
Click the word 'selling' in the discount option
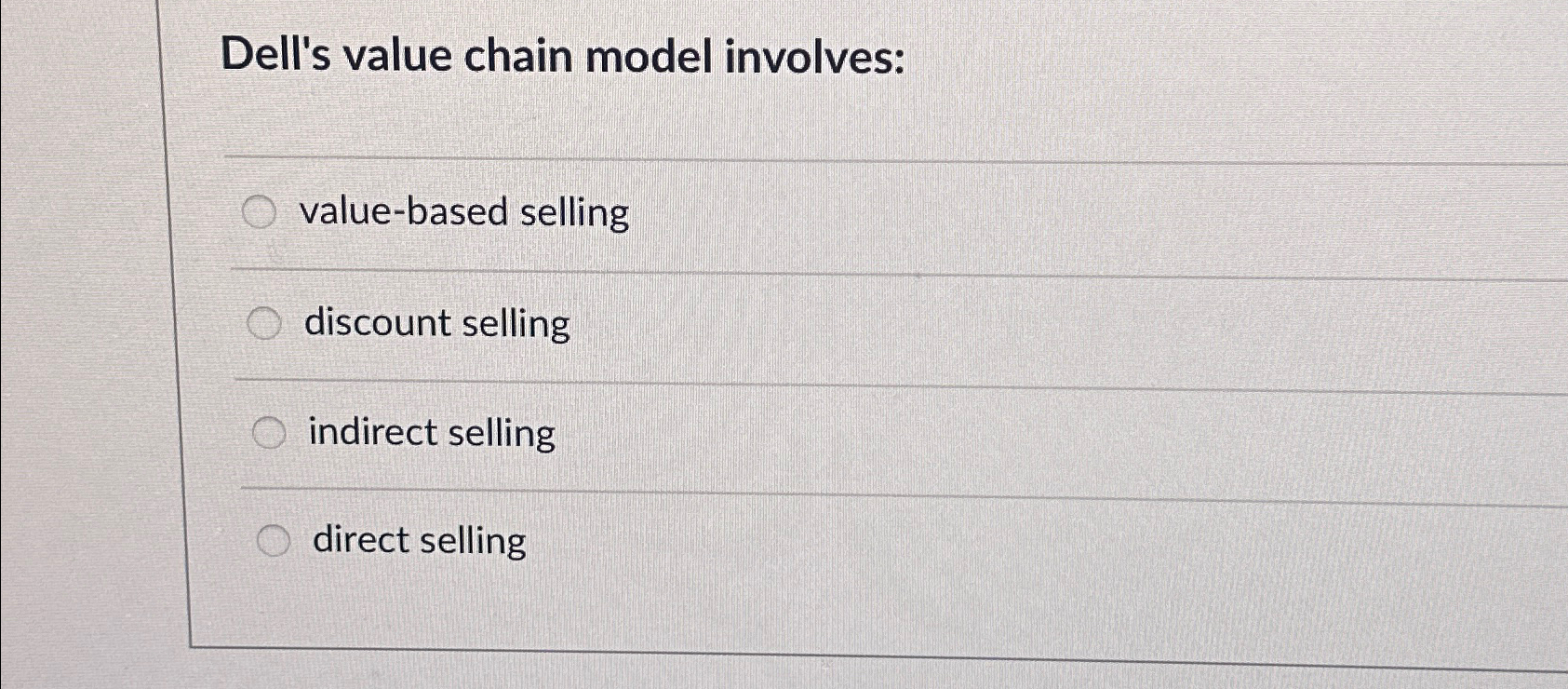(516, 324)
